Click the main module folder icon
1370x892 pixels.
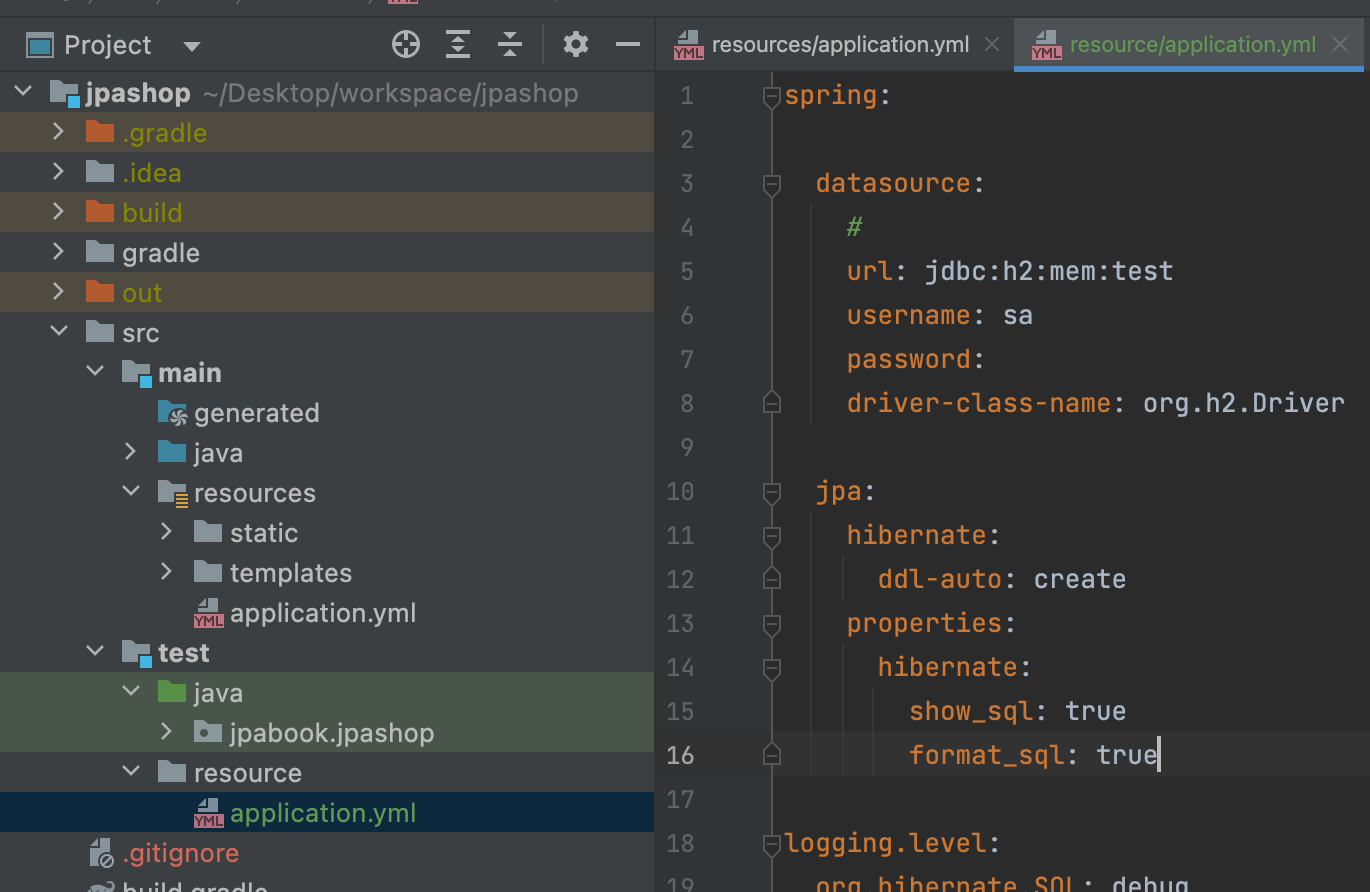point(137,373)
